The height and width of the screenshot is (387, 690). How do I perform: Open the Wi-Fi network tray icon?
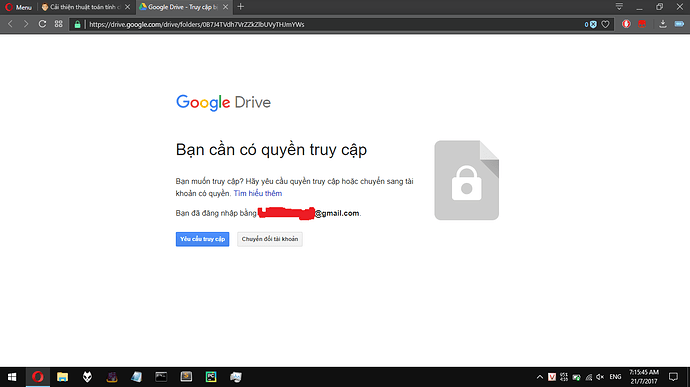tap(588, 377)
